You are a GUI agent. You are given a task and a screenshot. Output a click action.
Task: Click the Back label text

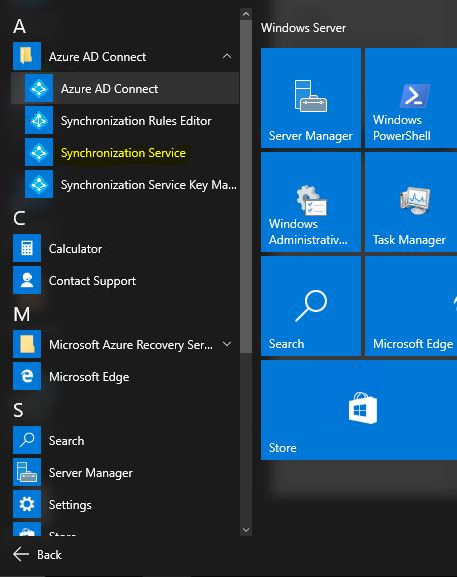[49, 555]
